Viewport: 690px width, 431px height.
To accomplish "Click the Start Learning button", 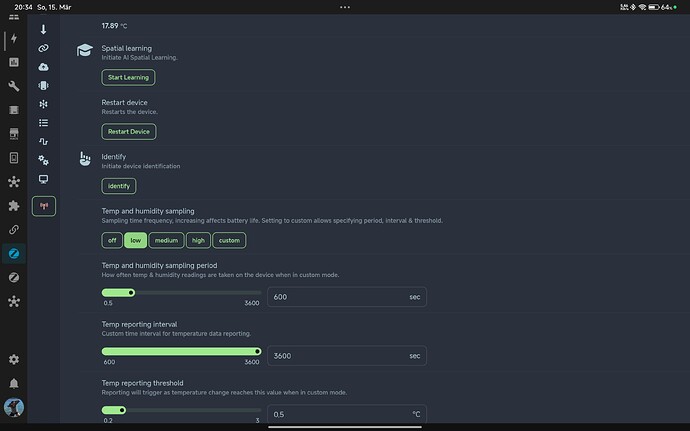I will point(128,77).
